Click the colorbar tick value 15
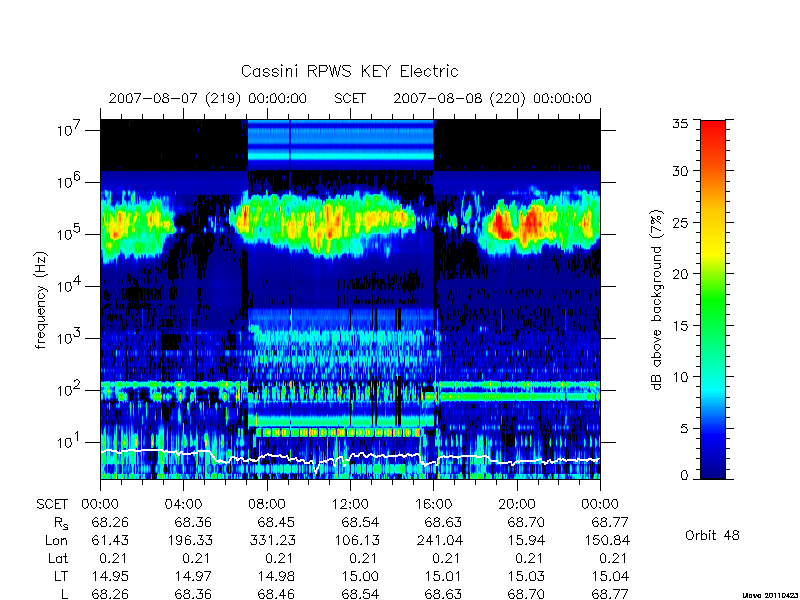This screenshot has height=600, width=800. 680,326
